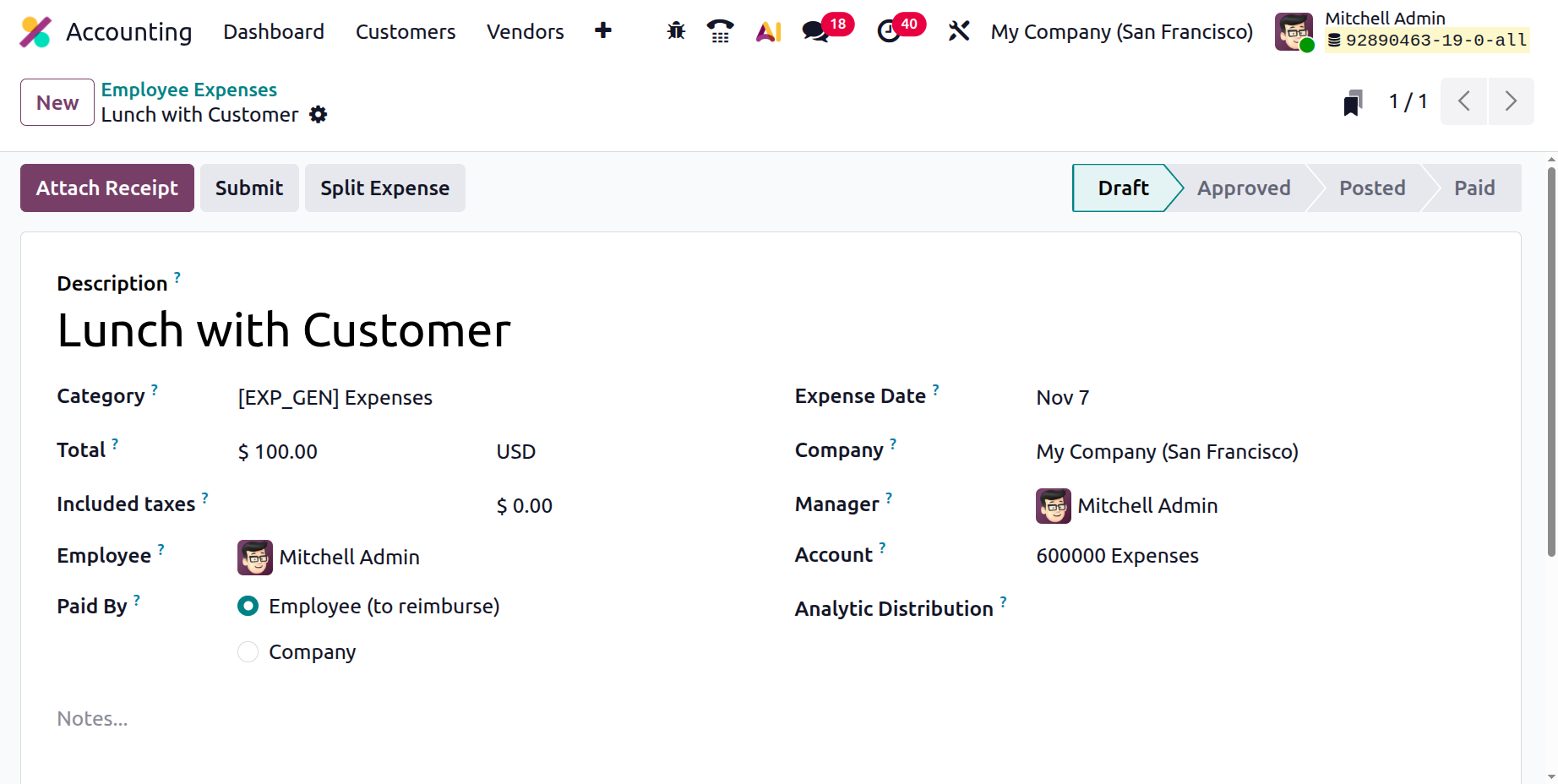Open the plus menu in navbar
Image resolution: width=1558 pixels, height=784 pixels.
click(x=602, y=31)
